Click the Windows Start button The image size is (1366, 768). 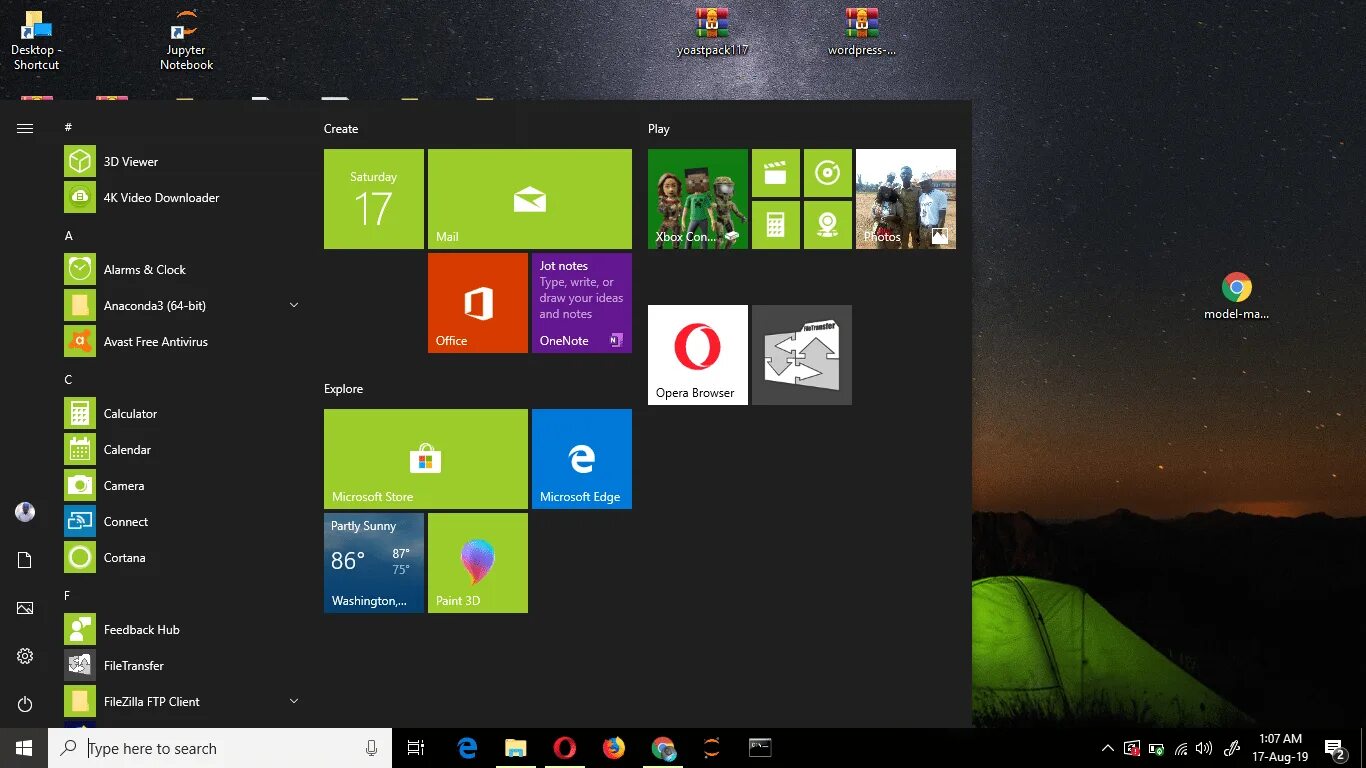(24, 748)
